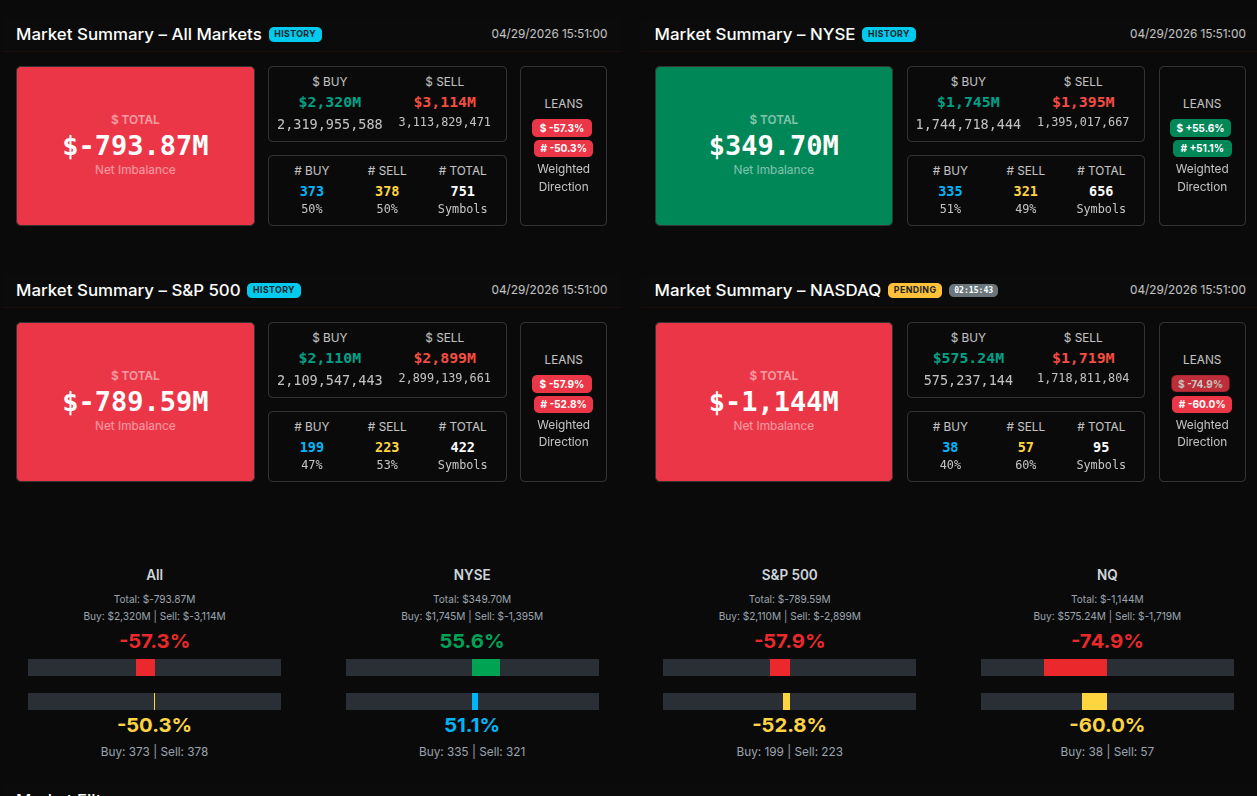Click the $-1,144M NASDAQ total card

(x=773, y=402)
